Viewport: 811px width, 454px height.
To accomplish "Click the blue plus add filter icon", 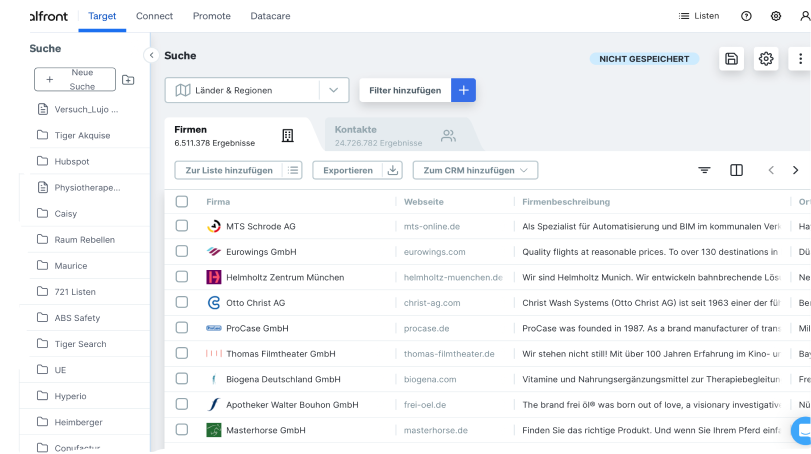I will (463, 90).
